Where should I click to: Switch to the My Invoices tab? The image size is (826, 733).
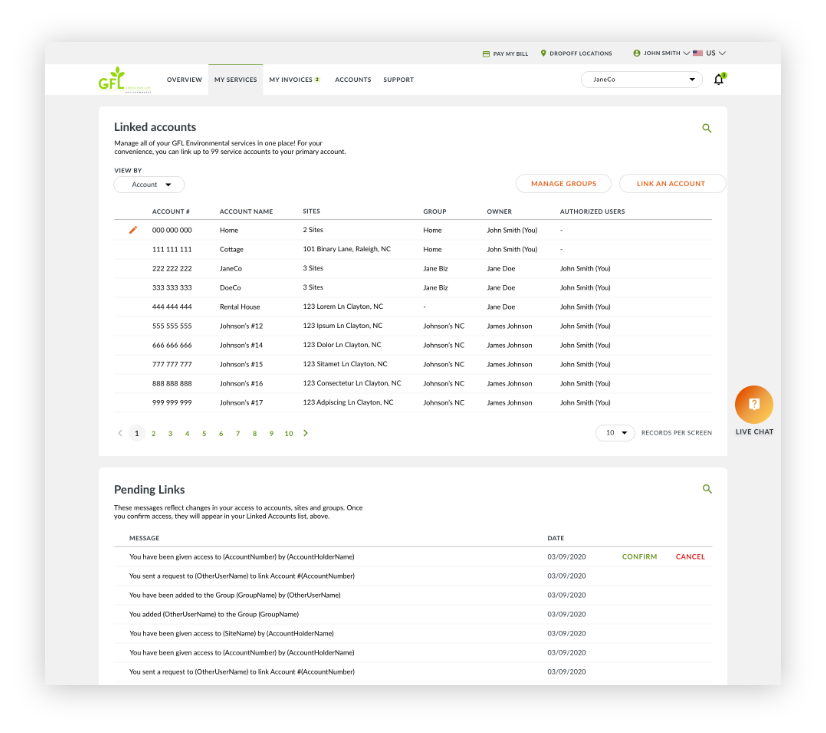click(x=292, y=80)
